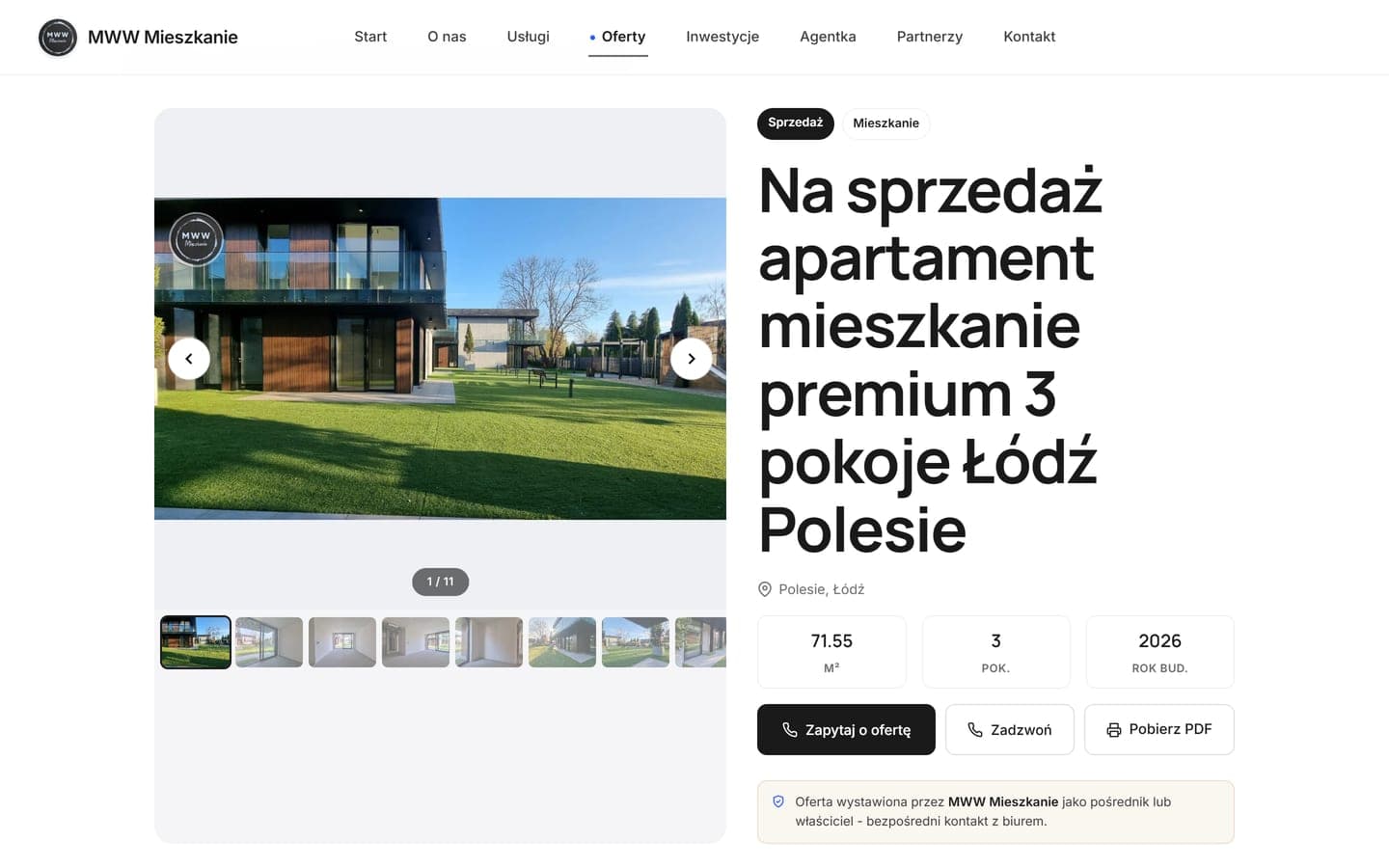Image resolution: width=1389 pixels, height=868 pixels.
Task: Click the Sprzedaż tag
Action: click(796, 123)
